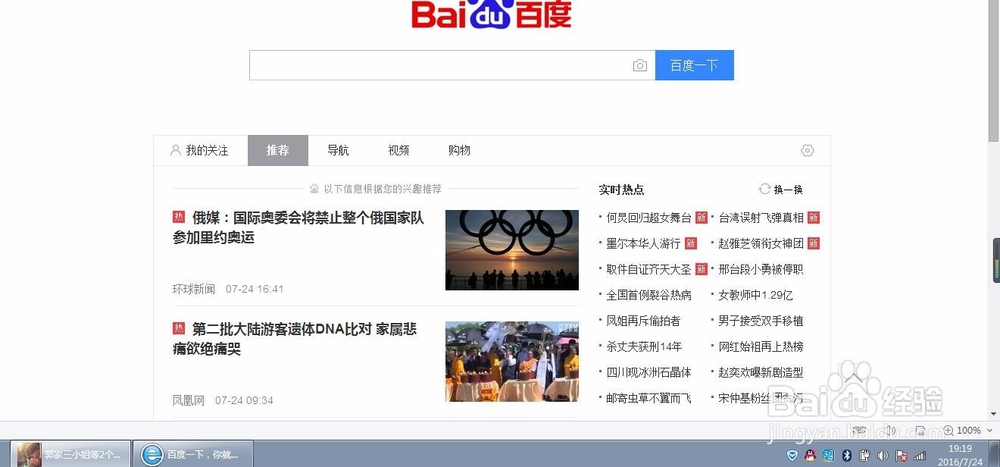Click the 新 badge beside 墨尔本华人游行

pos(691,243)
